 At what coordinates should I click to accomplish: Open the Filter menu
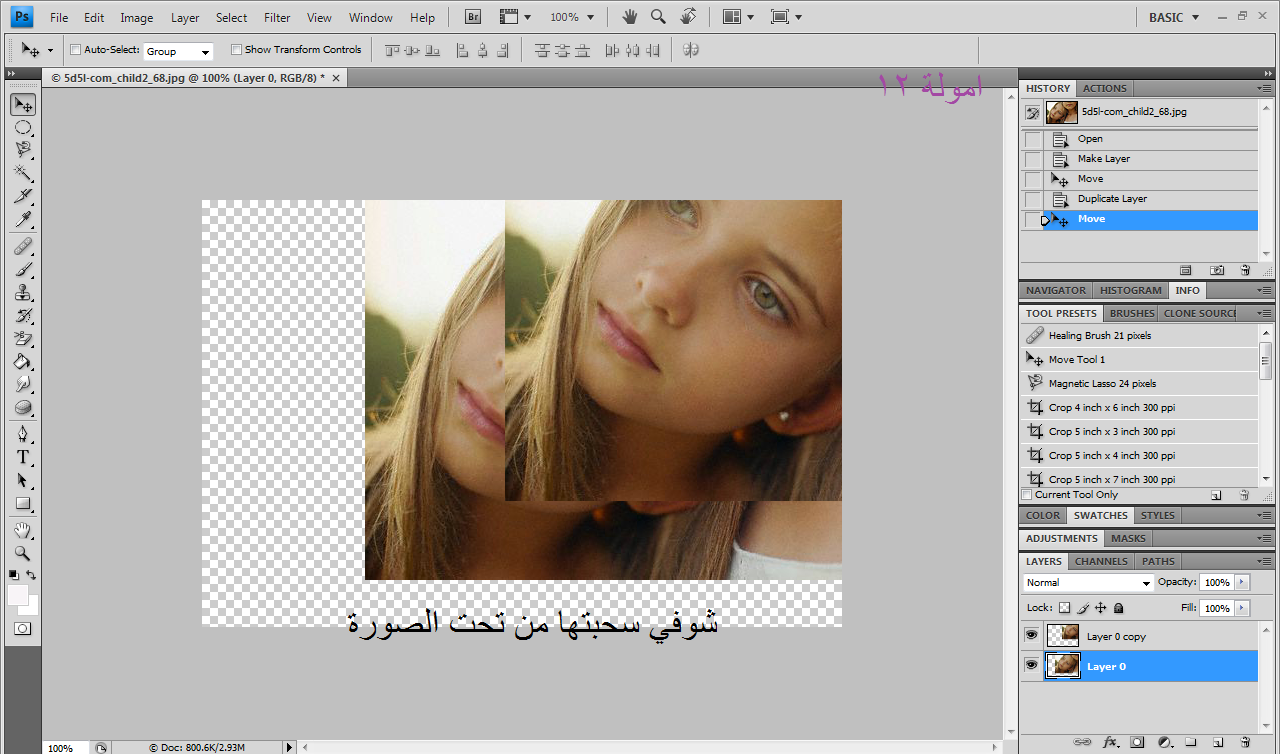pos(277,17)
